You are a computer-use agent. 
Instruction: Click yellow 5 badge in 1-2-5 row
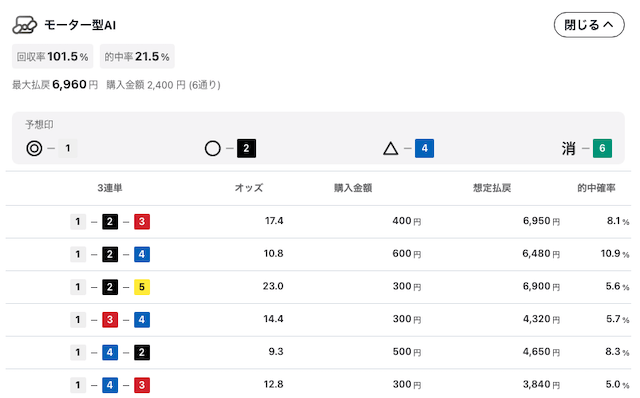(142, 287)
